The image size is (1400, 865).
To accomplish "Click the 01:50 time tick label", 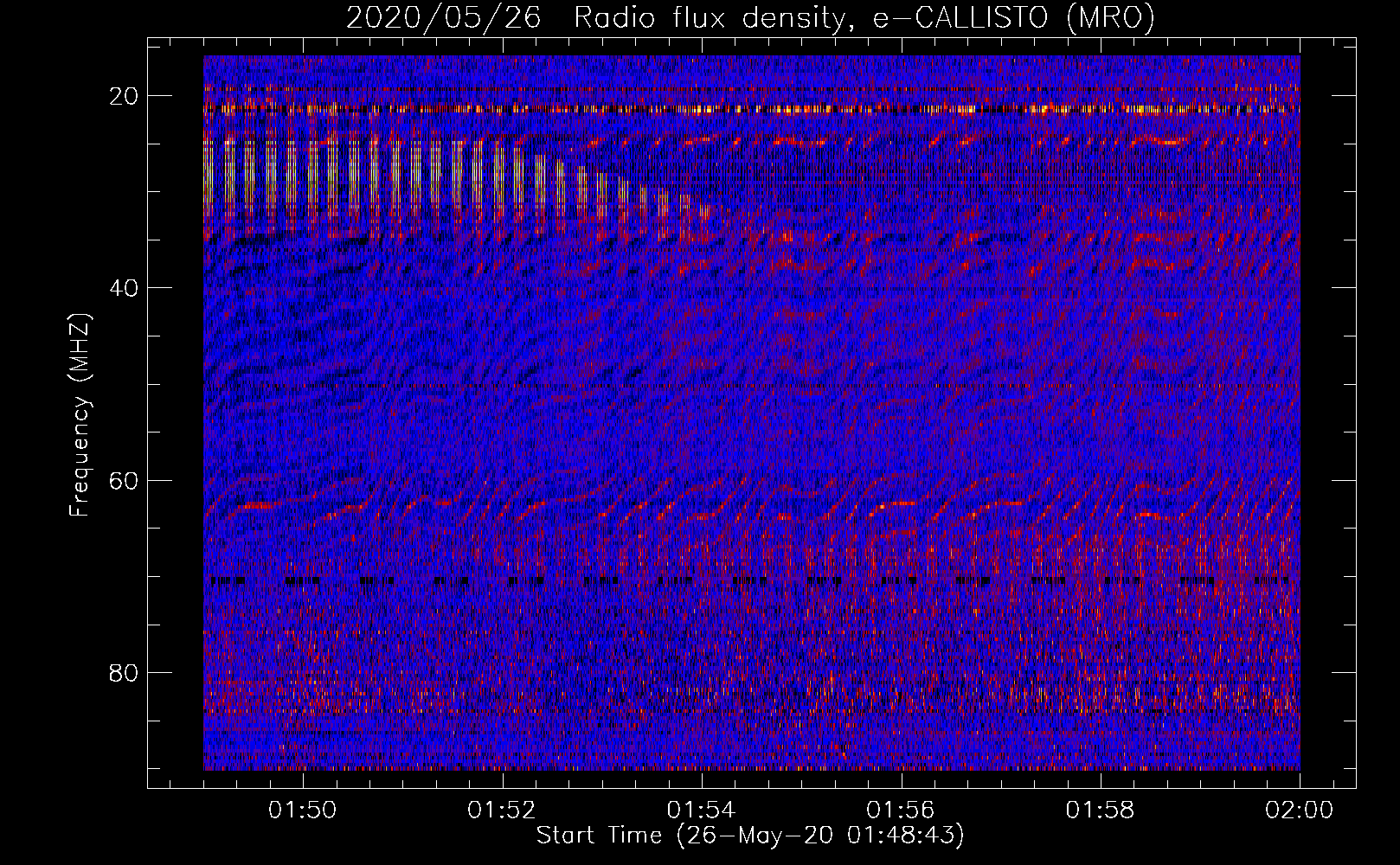I will [x=302, y=811].
